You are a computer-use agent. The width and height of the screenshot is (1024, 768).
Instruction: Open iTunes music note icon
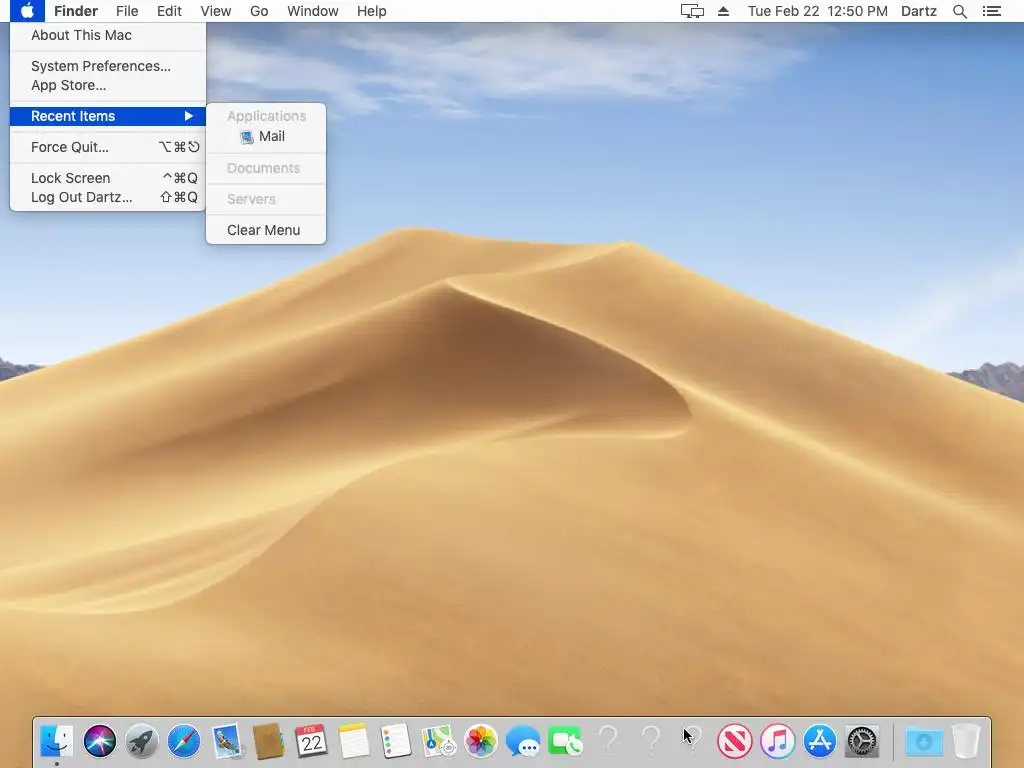(x=777, y=741)
